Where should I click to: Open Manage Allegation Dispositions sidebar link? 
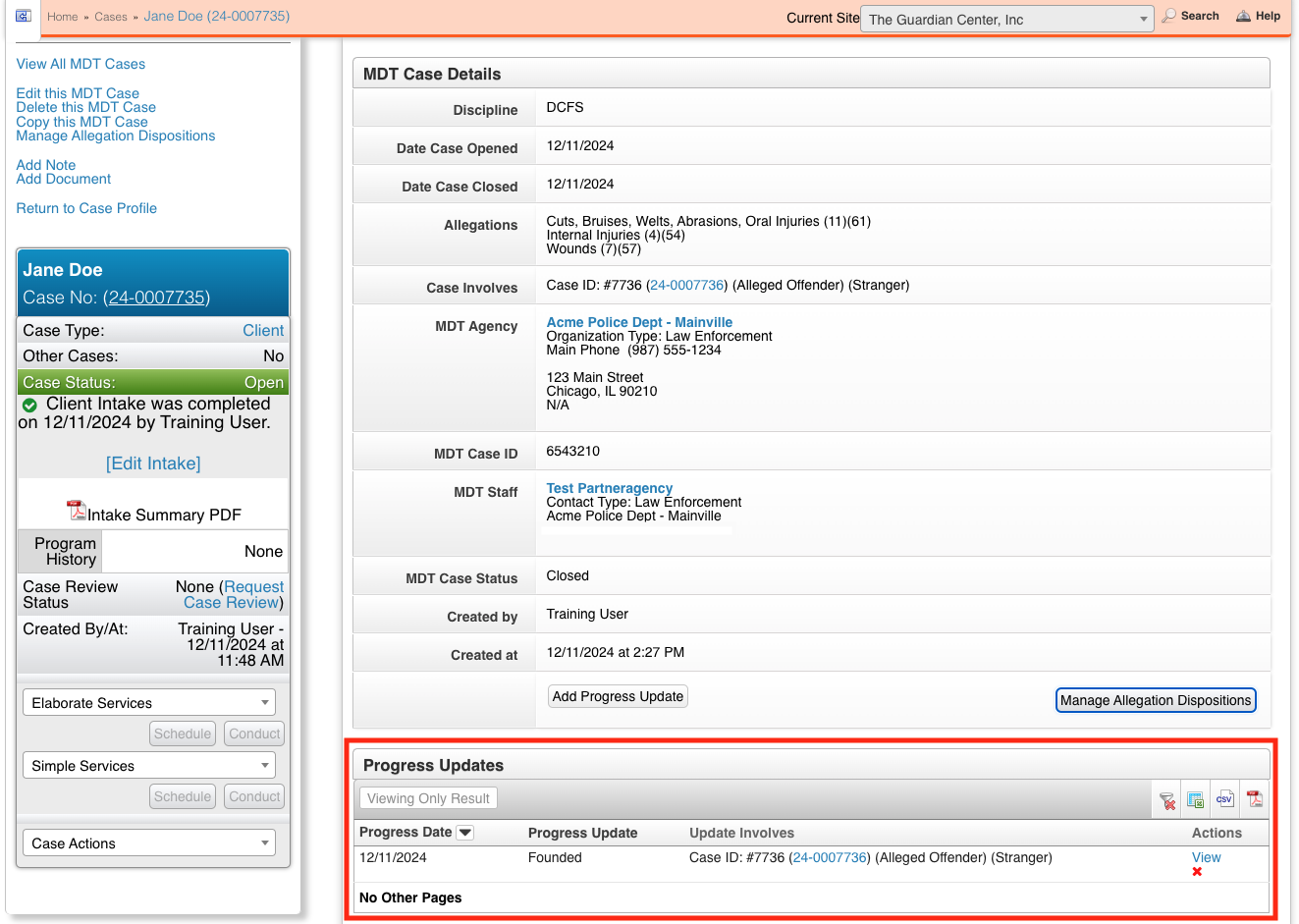coord(116,136)
